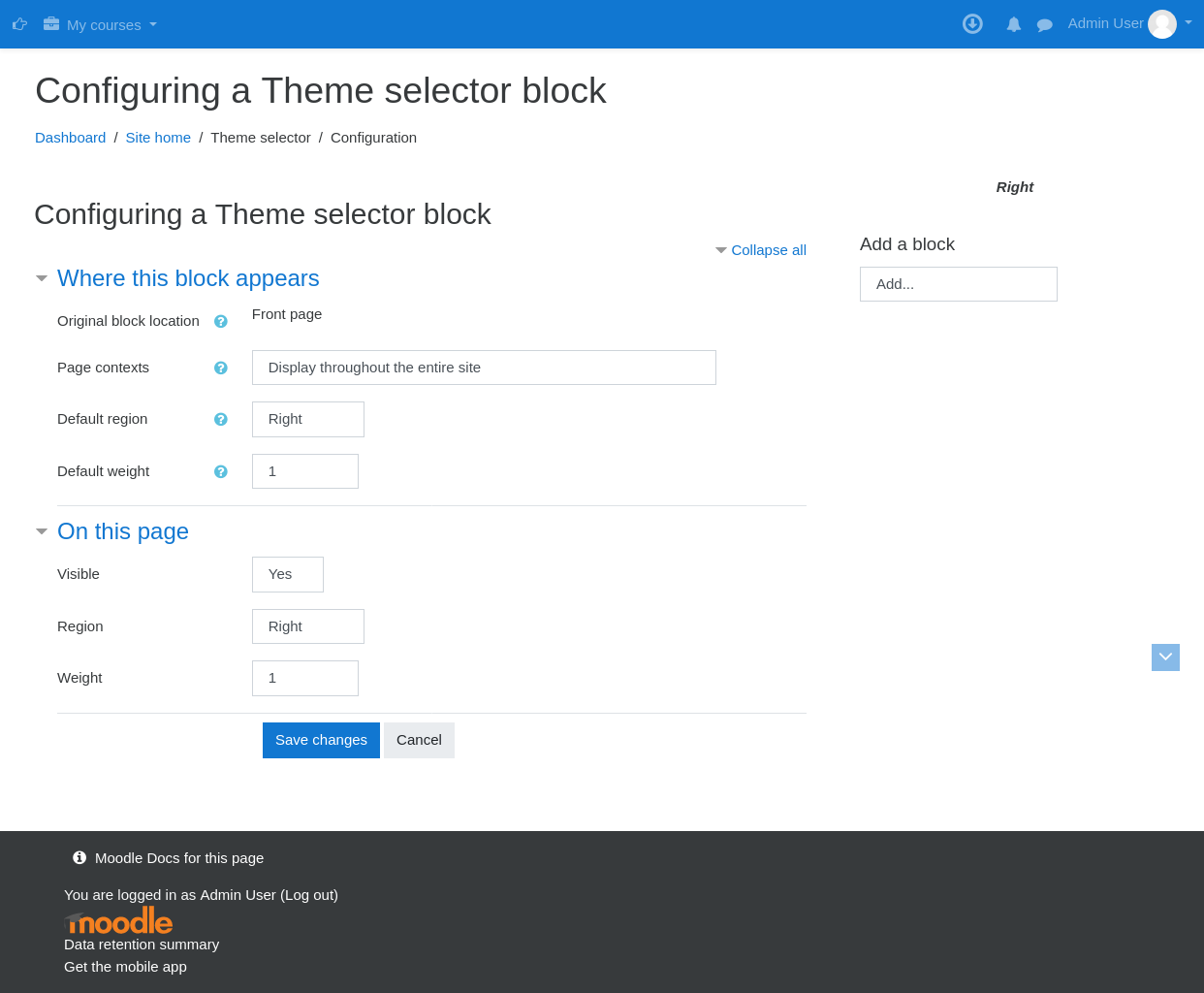The width and height of the screenshot is (1204, 993).
Task: Click the Admin User name text
Action: coord(1105,23)
